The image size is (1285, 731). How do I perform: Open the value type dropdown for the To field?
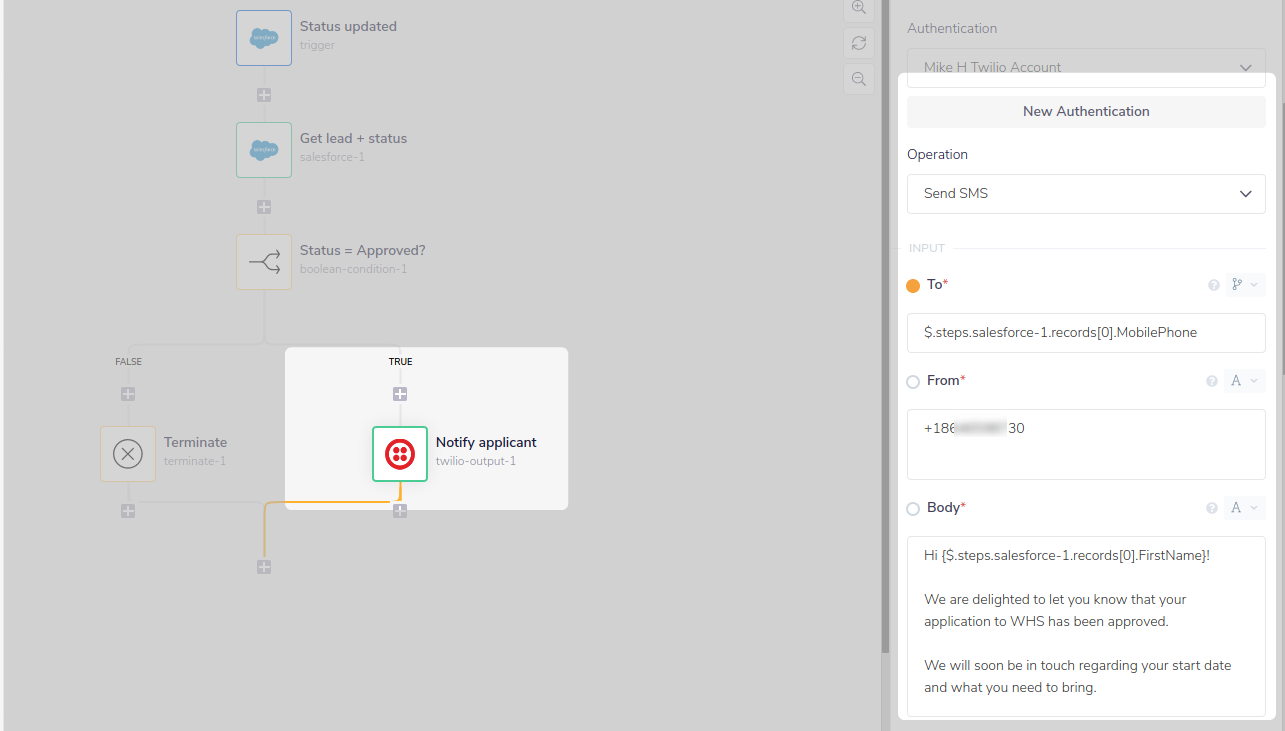pyautogui.click(x=1244, y=284)
